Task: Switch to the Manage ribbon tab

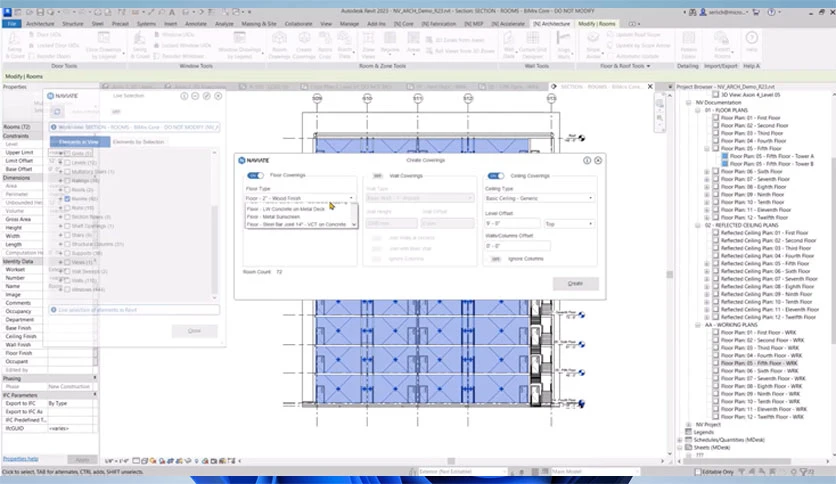Action: point(349,23)
